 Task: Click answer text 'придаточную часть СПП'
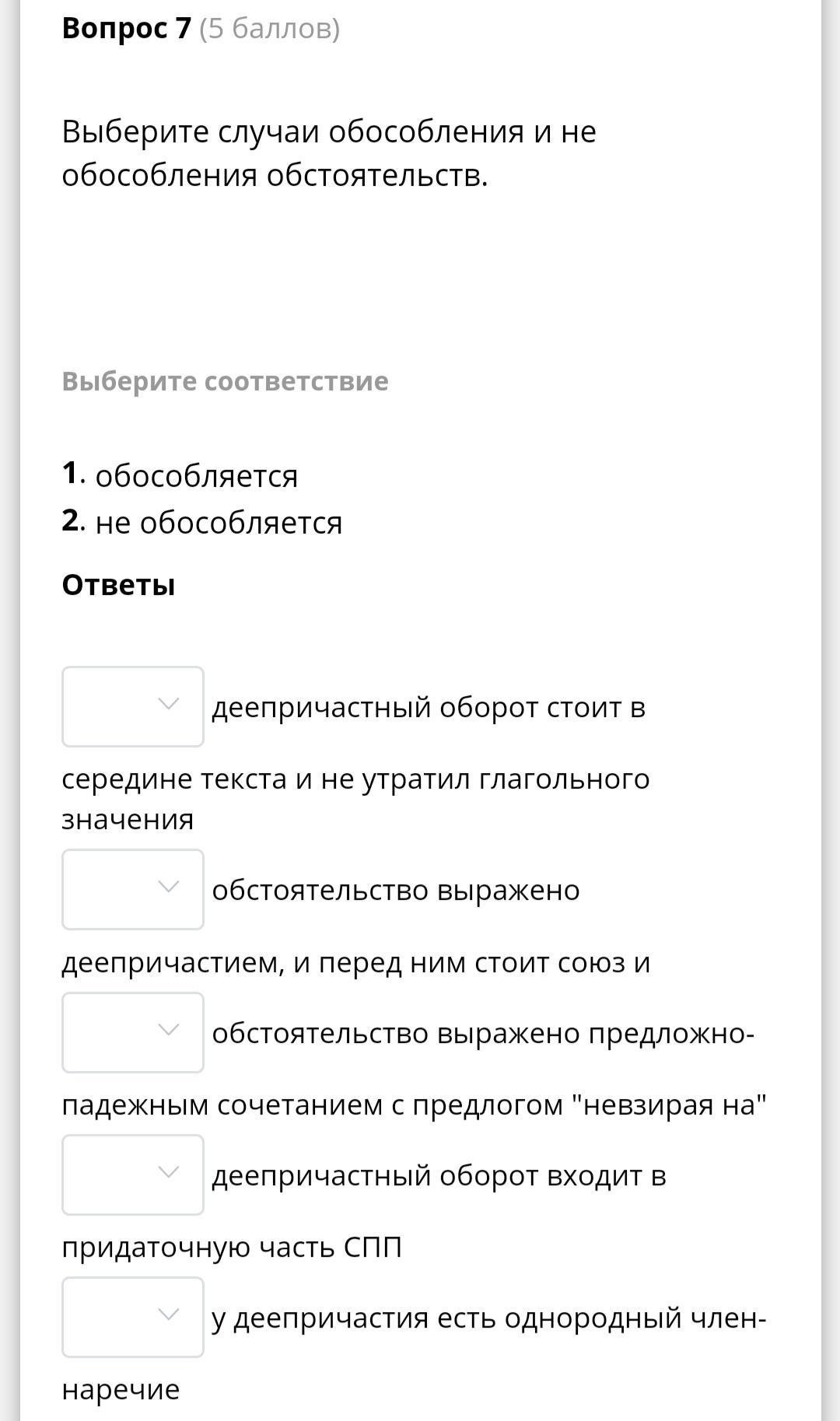click(232, 1247)
